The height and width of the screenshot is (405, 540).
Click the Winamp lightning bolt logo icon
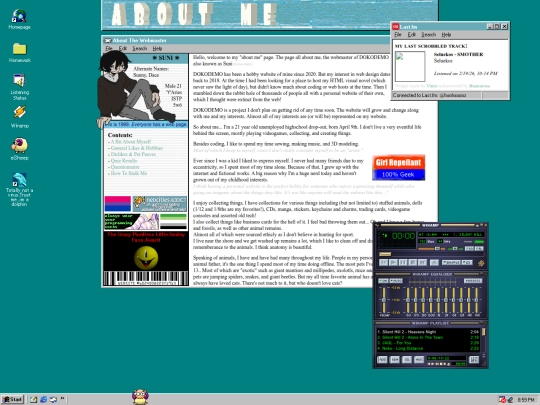[481, 263]
